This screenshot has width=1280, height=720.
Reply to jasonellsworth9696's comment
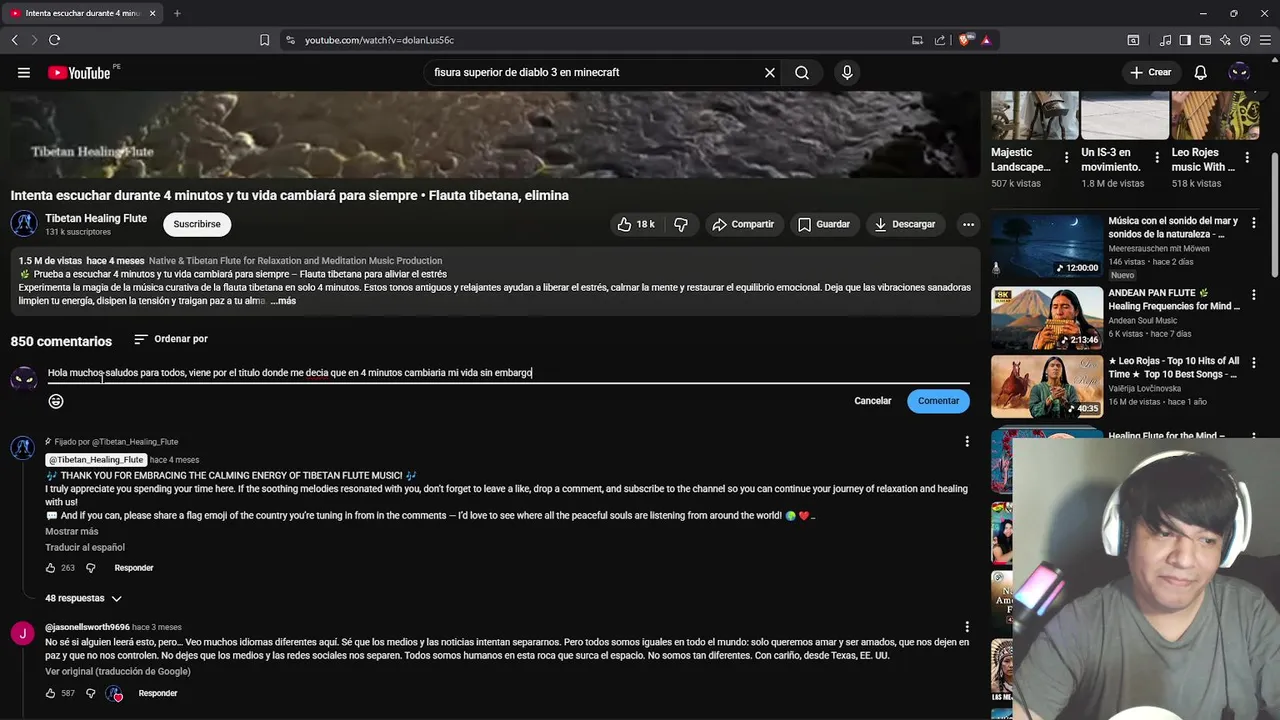(x=158, y=693)
